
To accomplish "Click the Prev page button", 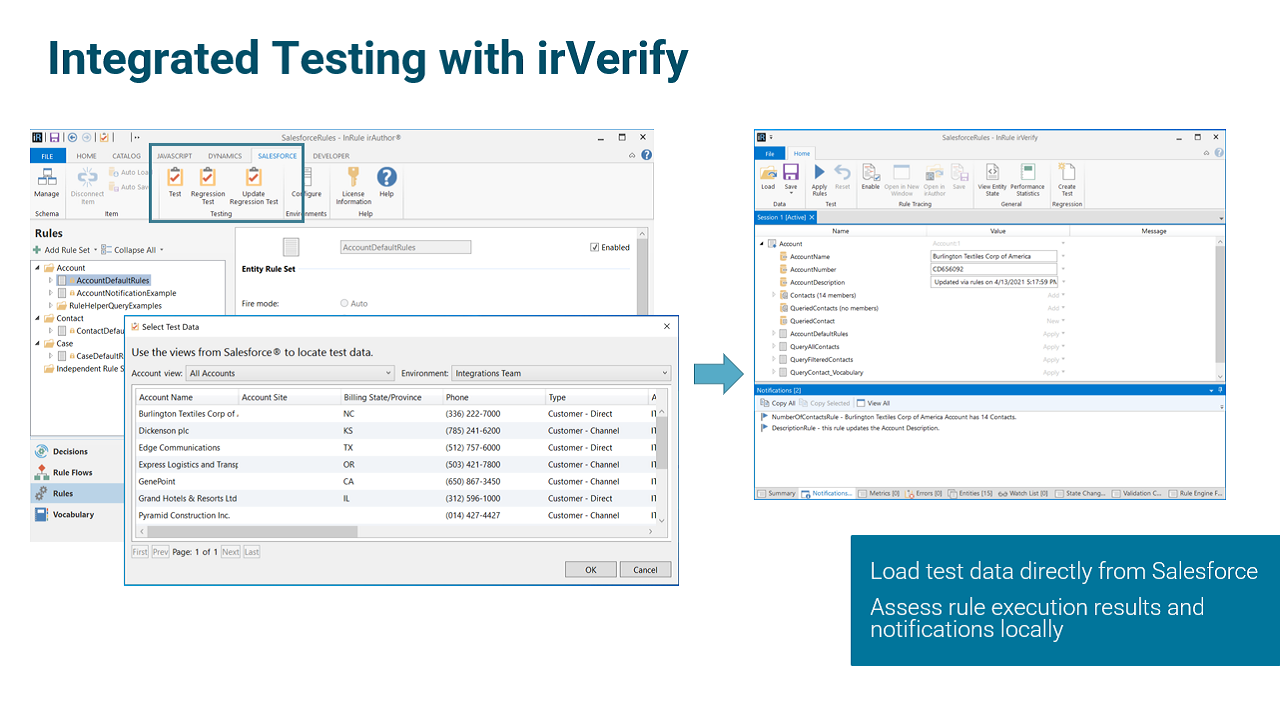I will [160, 552].
